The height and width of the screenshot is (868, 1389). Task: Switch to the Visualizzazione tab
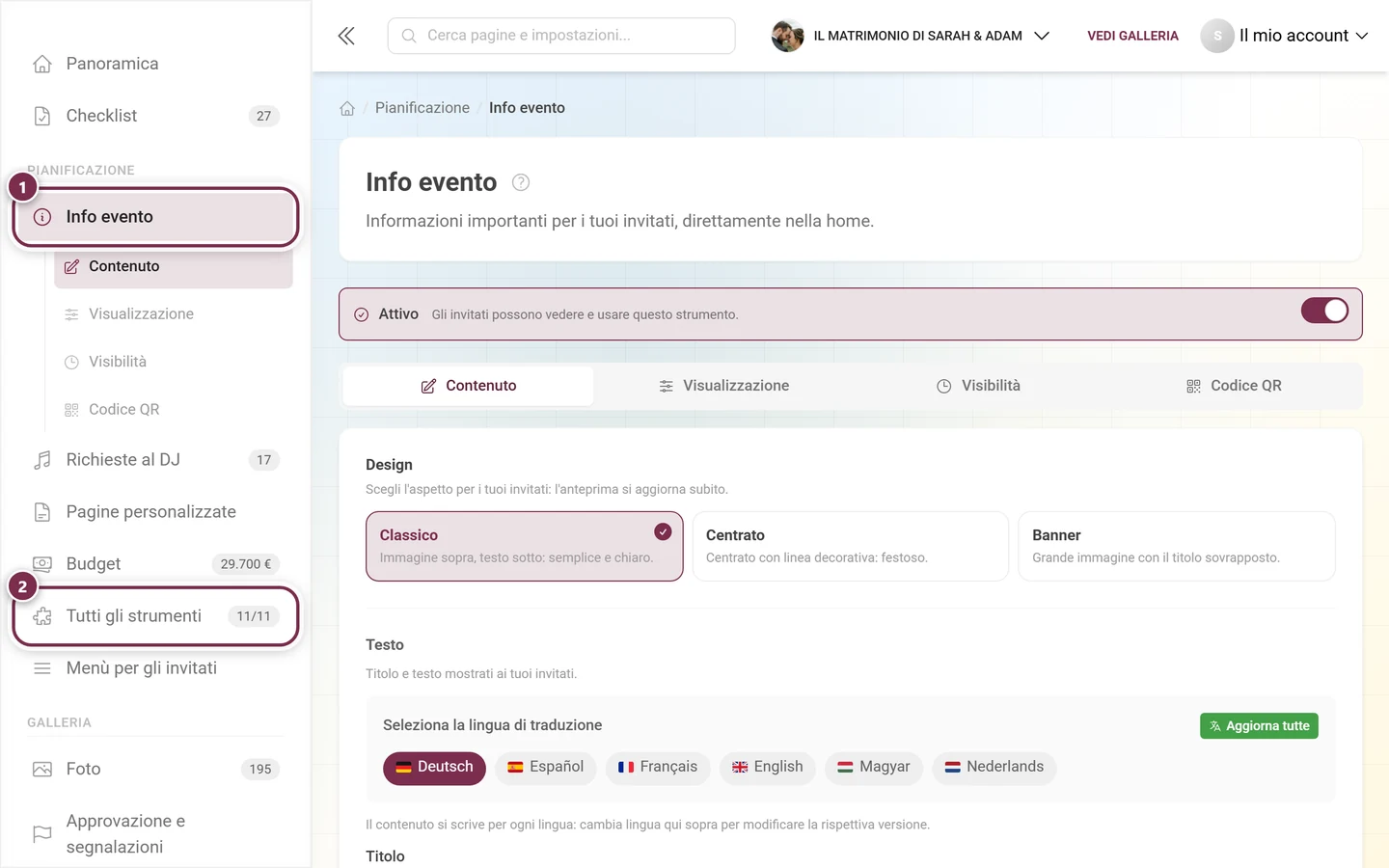[724, 386]
